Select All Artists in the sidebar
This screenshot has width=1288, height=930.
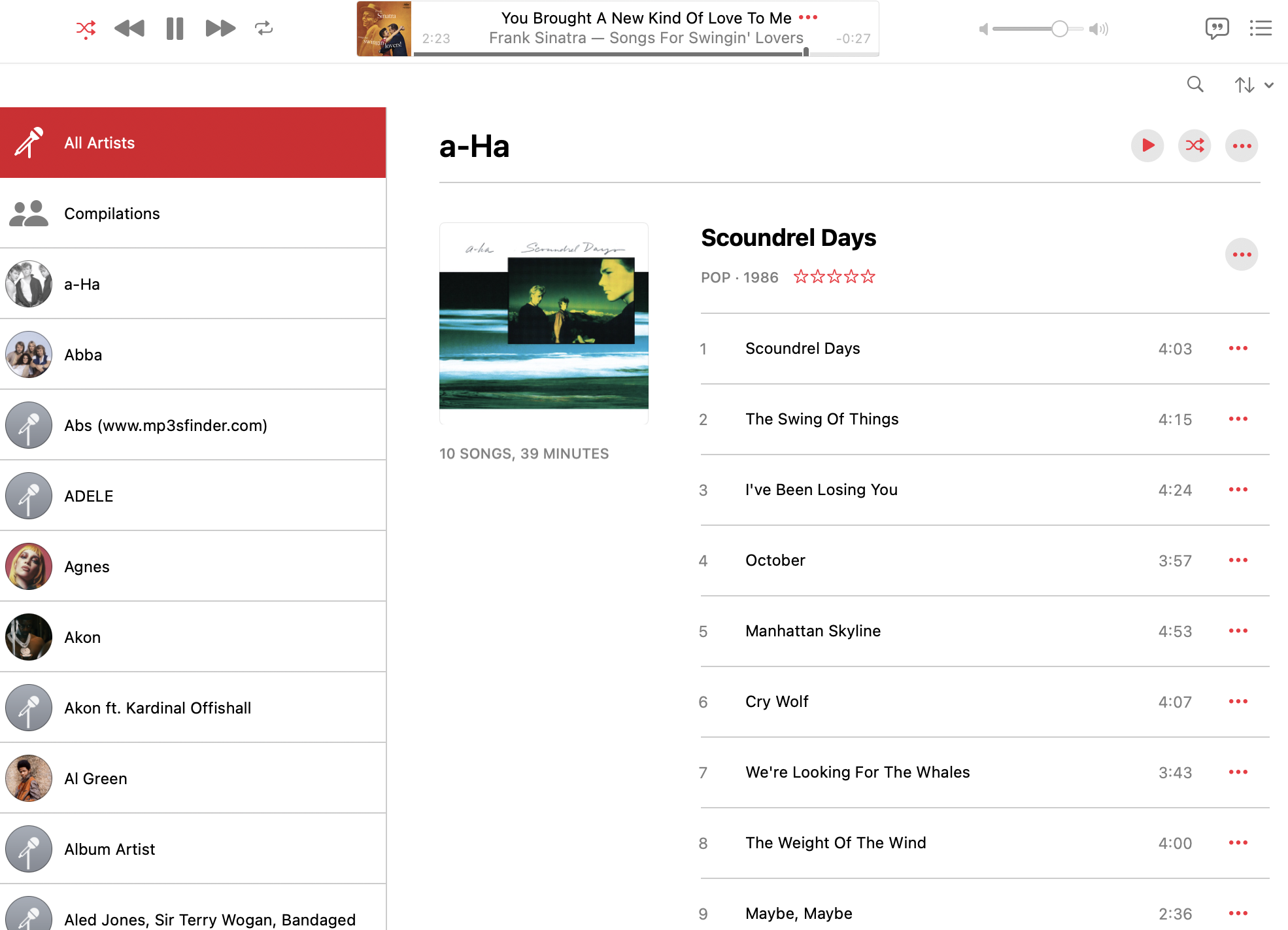click(x=193, y=143)
